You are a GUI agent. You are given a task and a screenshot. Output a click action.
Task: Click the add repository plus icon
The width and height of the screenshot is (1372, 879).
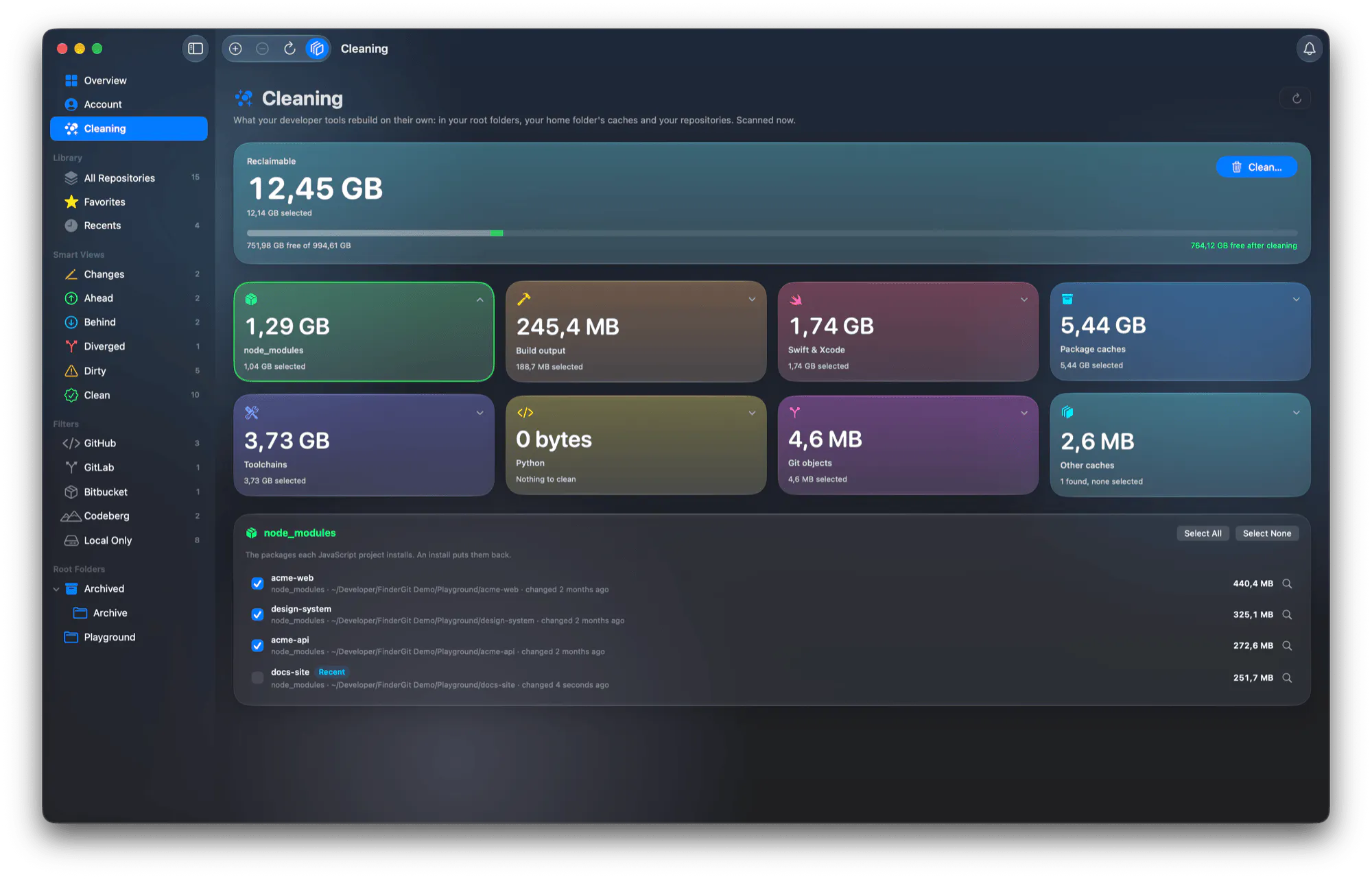[x=235, y=49]
